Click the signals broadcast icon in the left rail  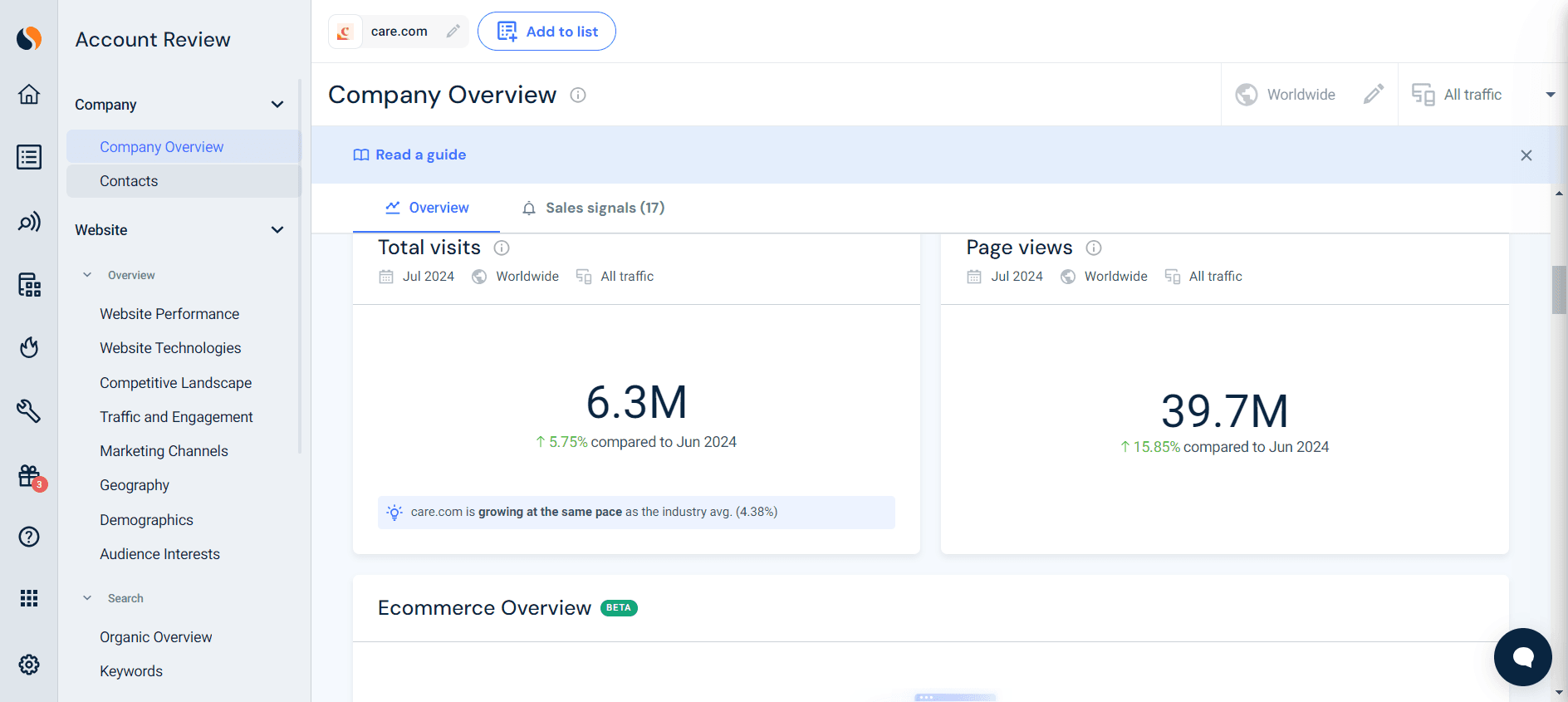[x=29, y=222]
